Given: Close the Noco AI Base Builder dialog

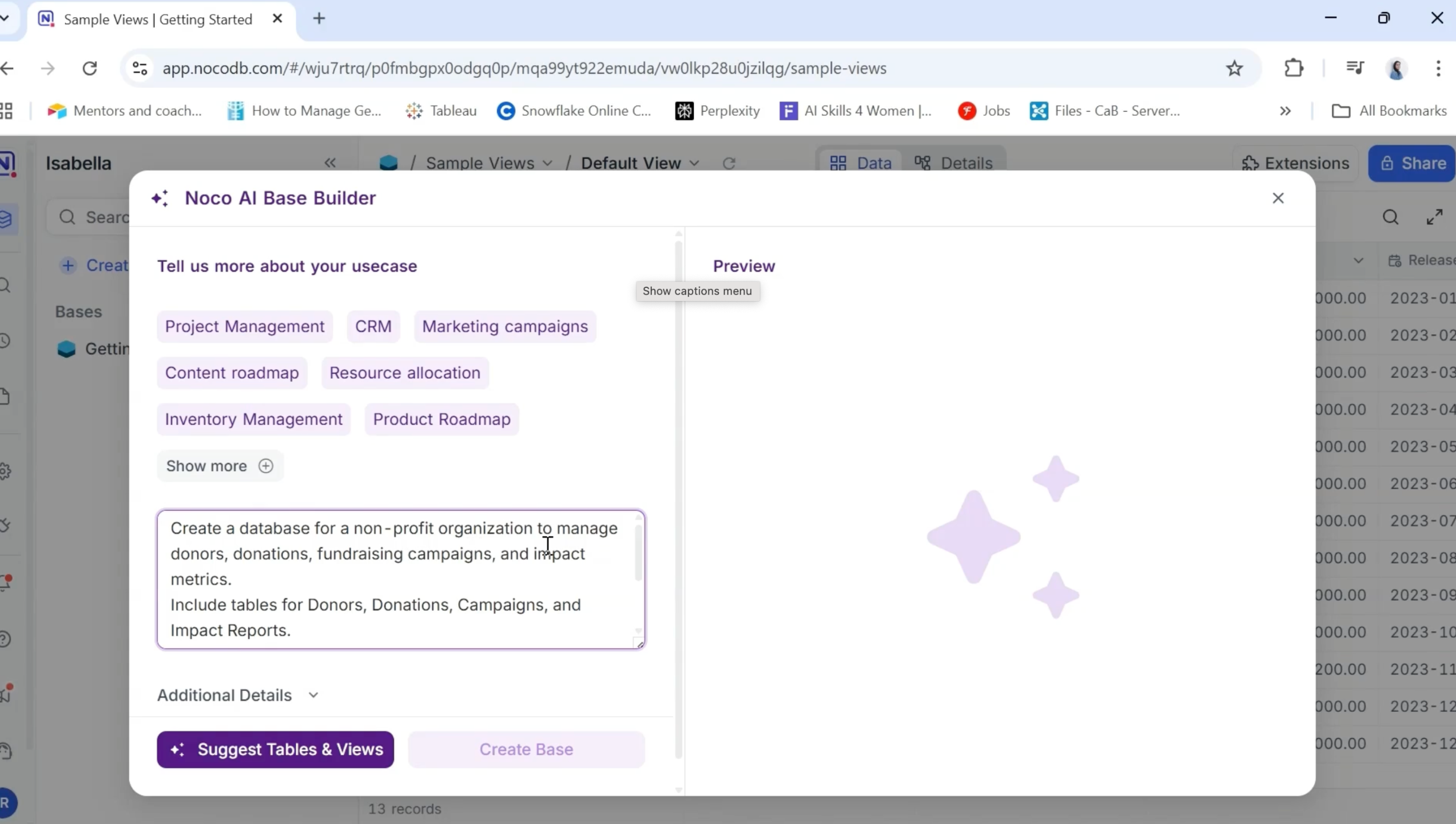Looking at the screenshot, I should (x=1278, y=198).
